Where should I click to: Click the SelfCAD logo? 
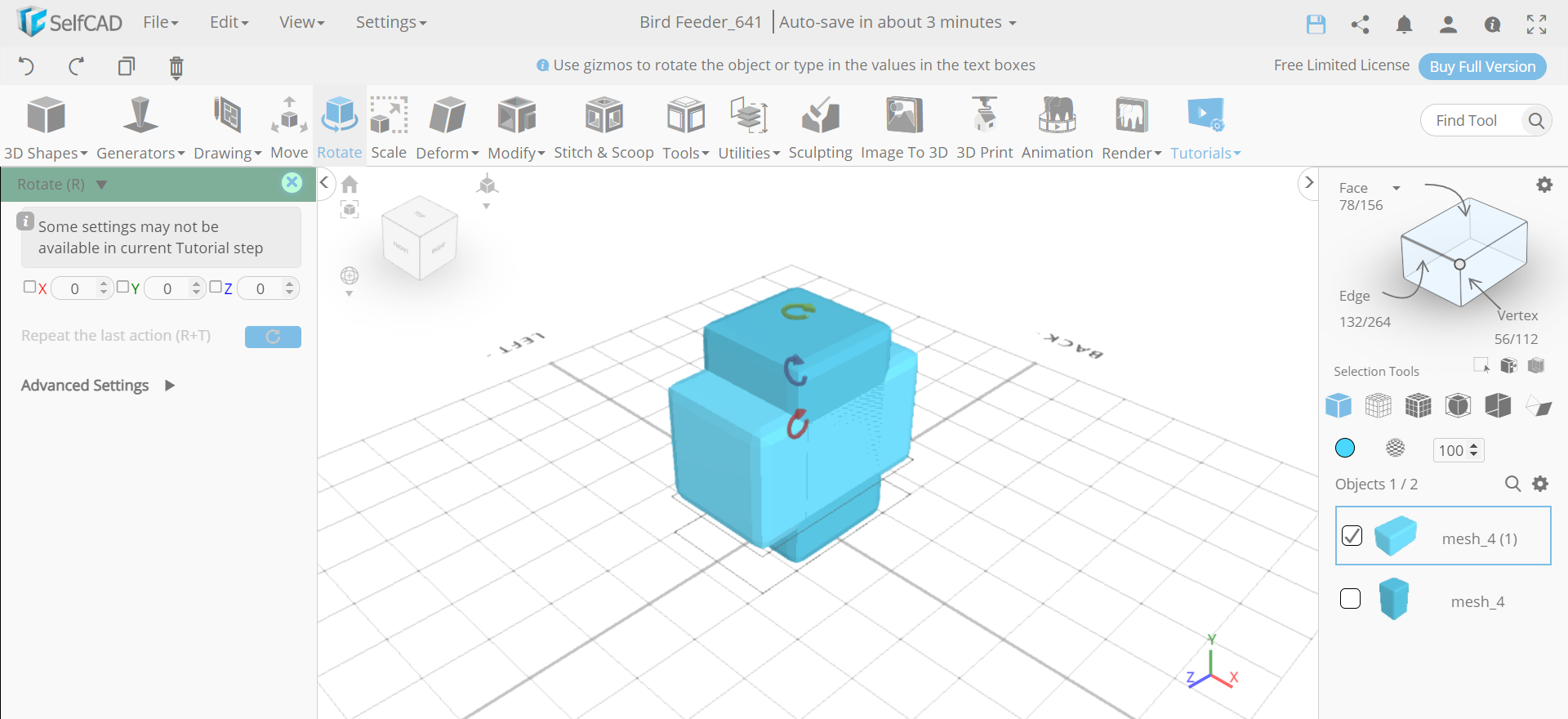click(69, 22)
